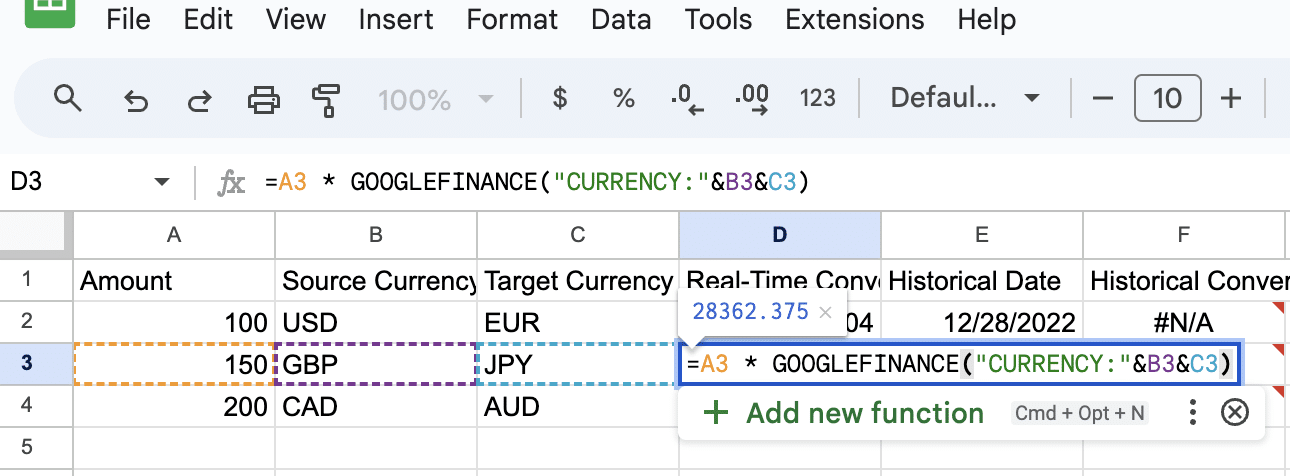The height and width of the screenshot is (476, 1290).
Task: Open the Tools menu
Action: 718,19
